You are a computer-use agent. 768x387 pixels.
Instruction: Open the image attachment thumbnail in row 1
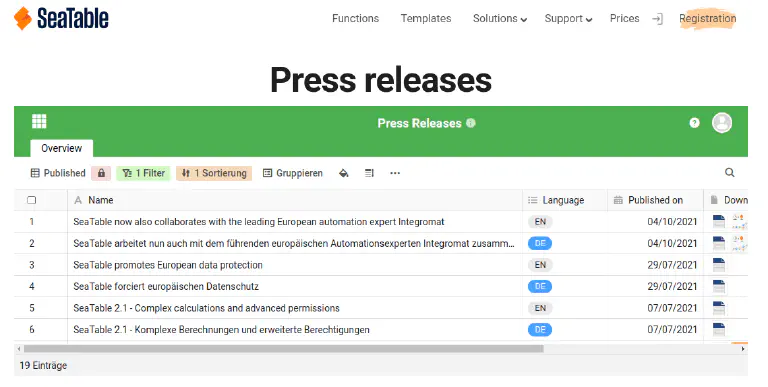coord(740,221)
